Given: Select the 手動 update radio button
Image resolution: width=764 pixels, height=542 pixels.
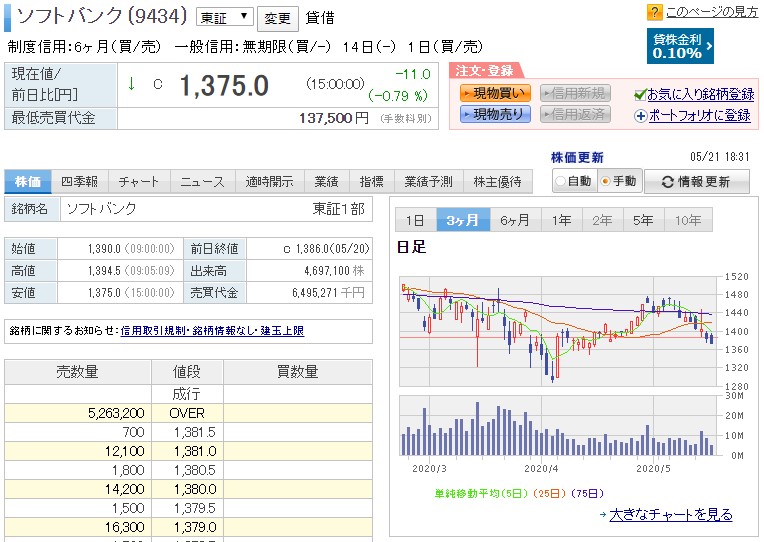Looking at the screenshot, I should (x=605, y=181).
